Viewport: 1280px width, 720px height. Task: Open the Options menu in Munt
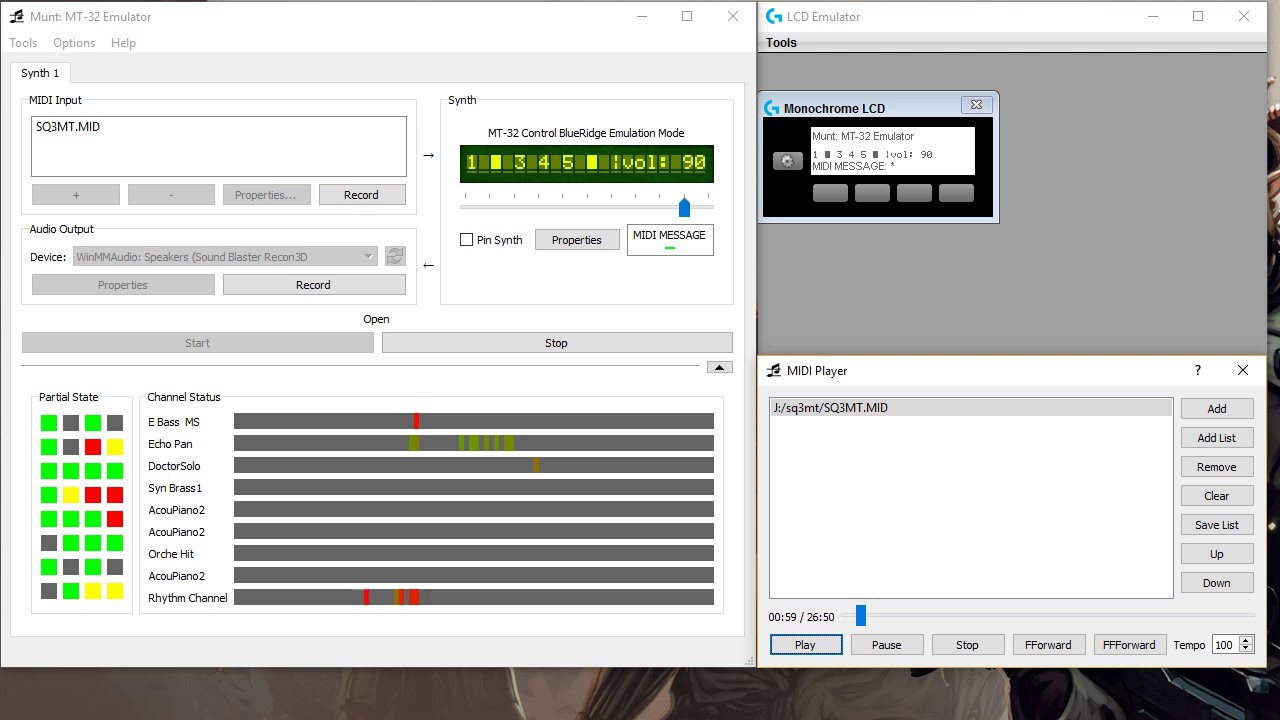(x=74, y=43)
